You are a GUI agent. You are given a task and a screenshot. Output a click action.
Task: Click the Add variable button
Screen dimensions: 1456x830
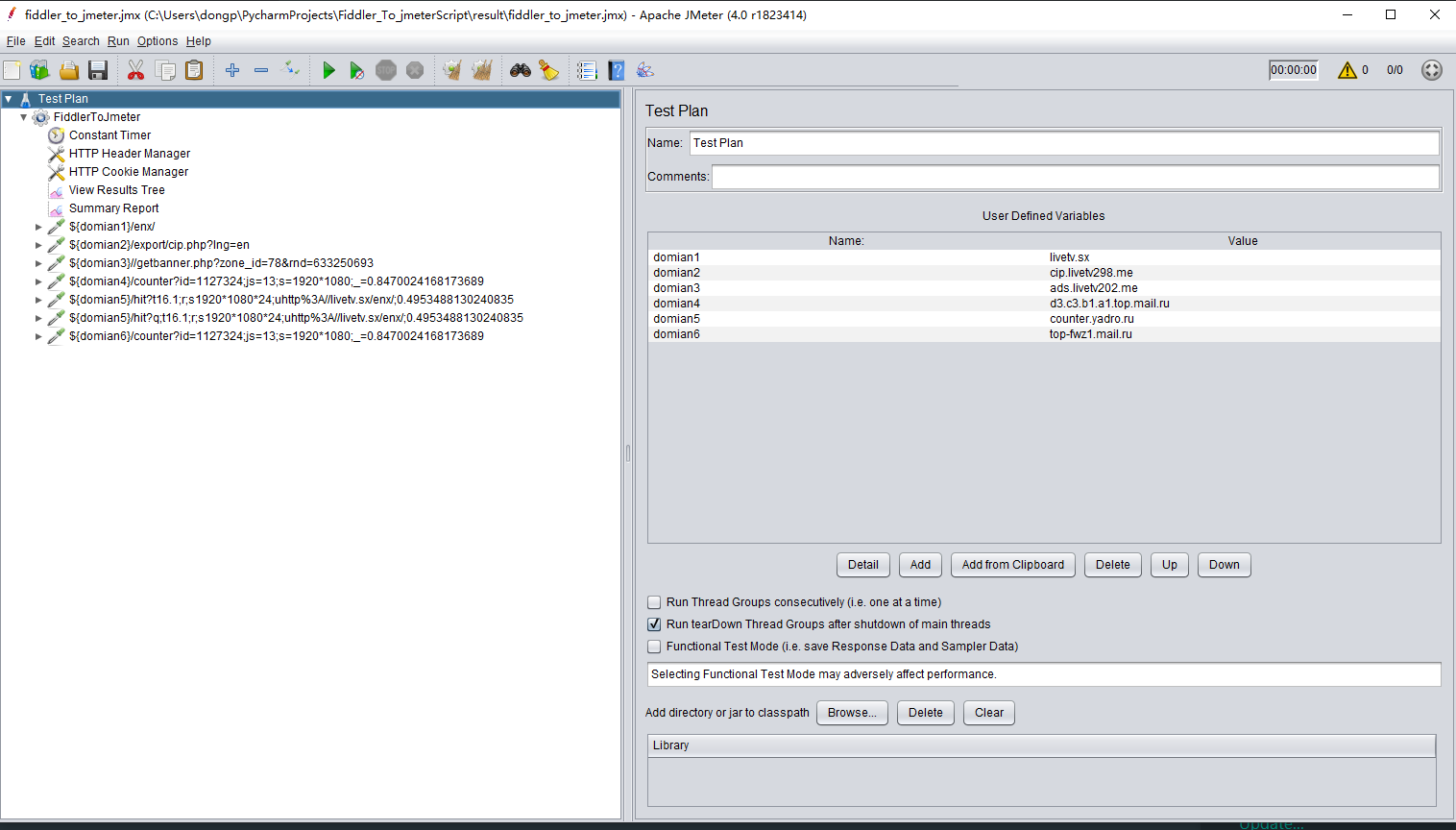click(x=920, y=565)
